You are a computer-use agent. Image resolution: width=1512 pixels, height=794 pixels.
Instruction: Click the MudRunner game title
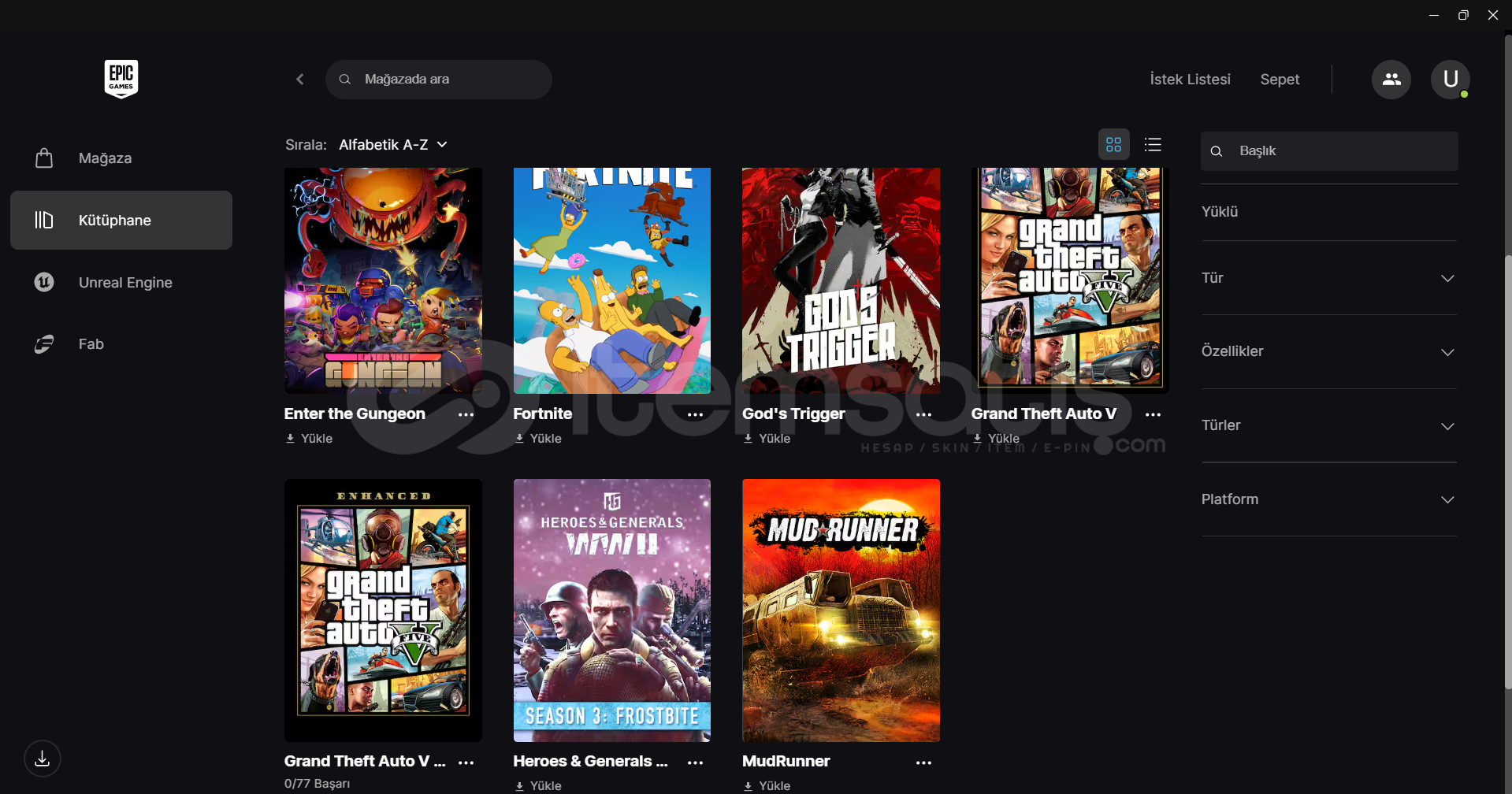point(786,762)
